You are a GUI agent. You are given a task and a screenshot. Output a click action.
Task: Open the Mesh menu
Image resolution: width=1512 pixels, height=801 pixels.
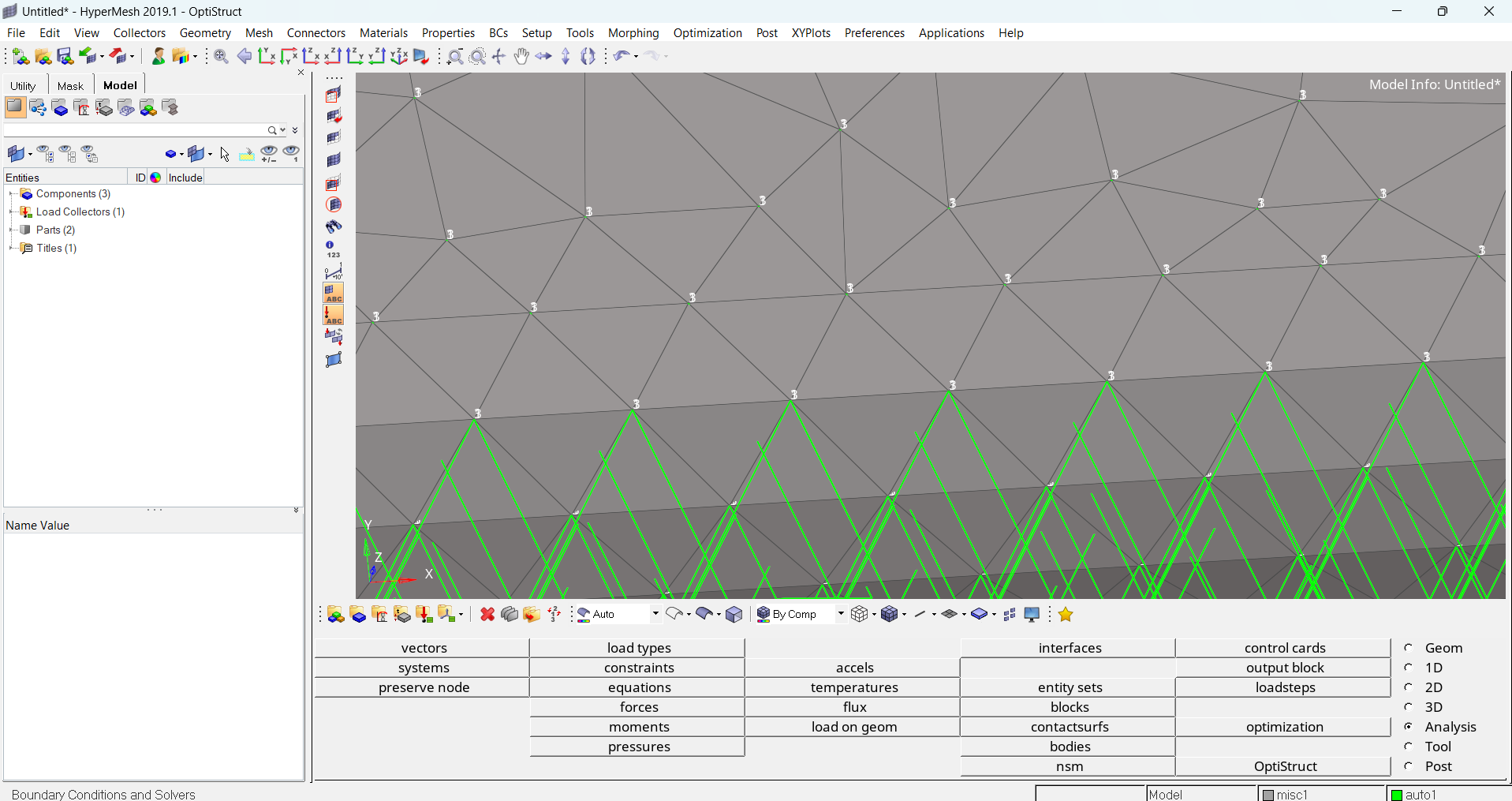pyautogui.click(x=259, y=33)
